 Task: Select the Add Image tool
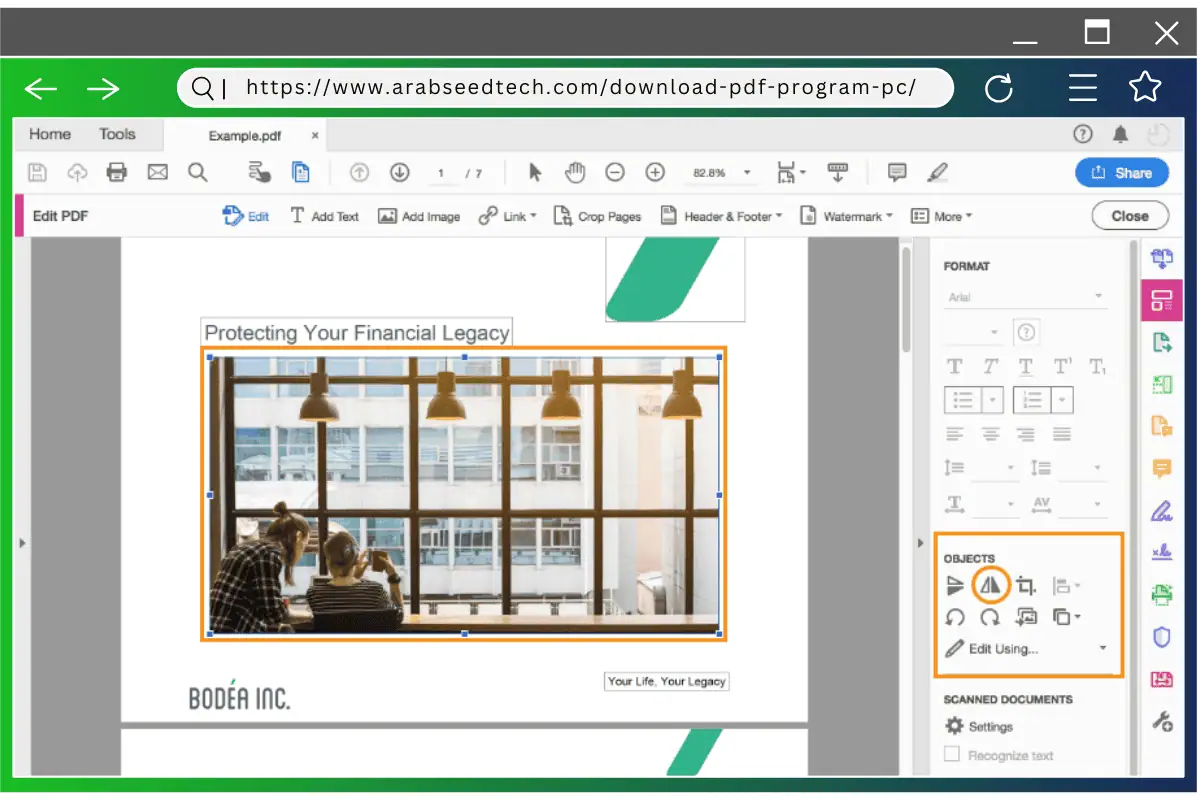point(419,215)
